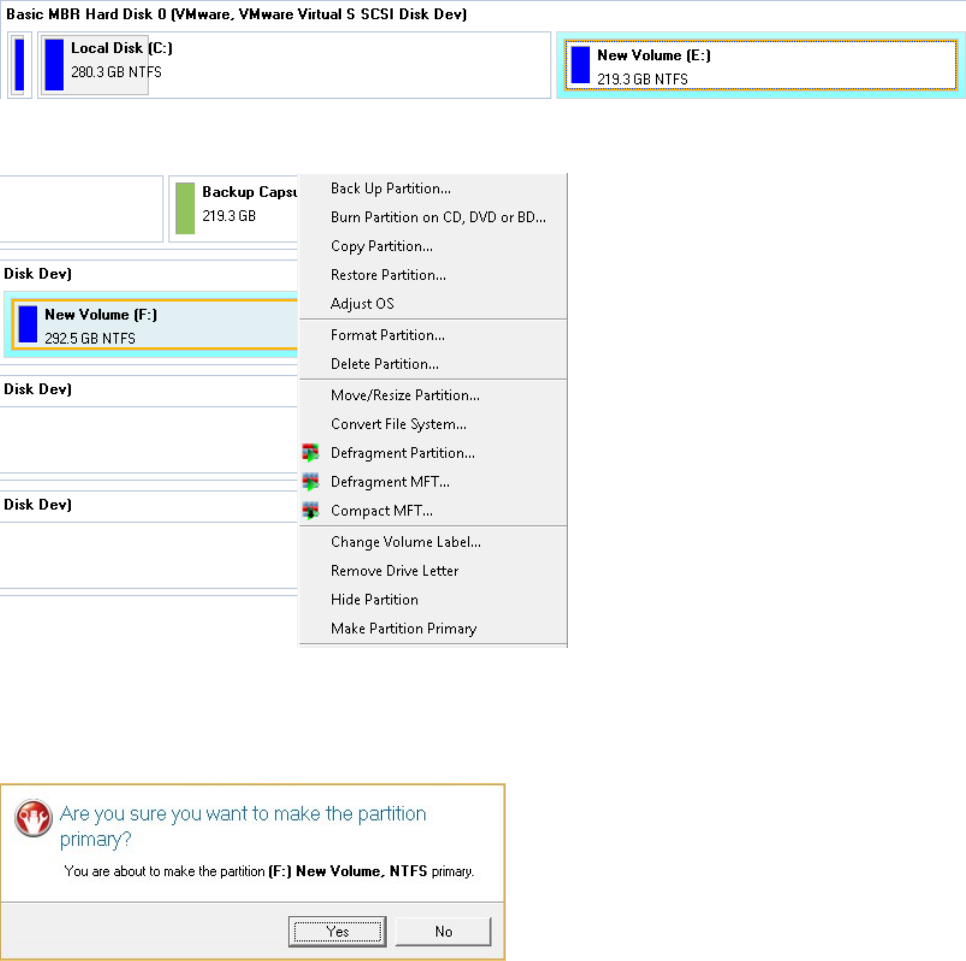Image resolution: width=966 pixels, height=961 pixels.
Task: Click blue icon of New Volume (F:)
Action: tap(28, 324)
